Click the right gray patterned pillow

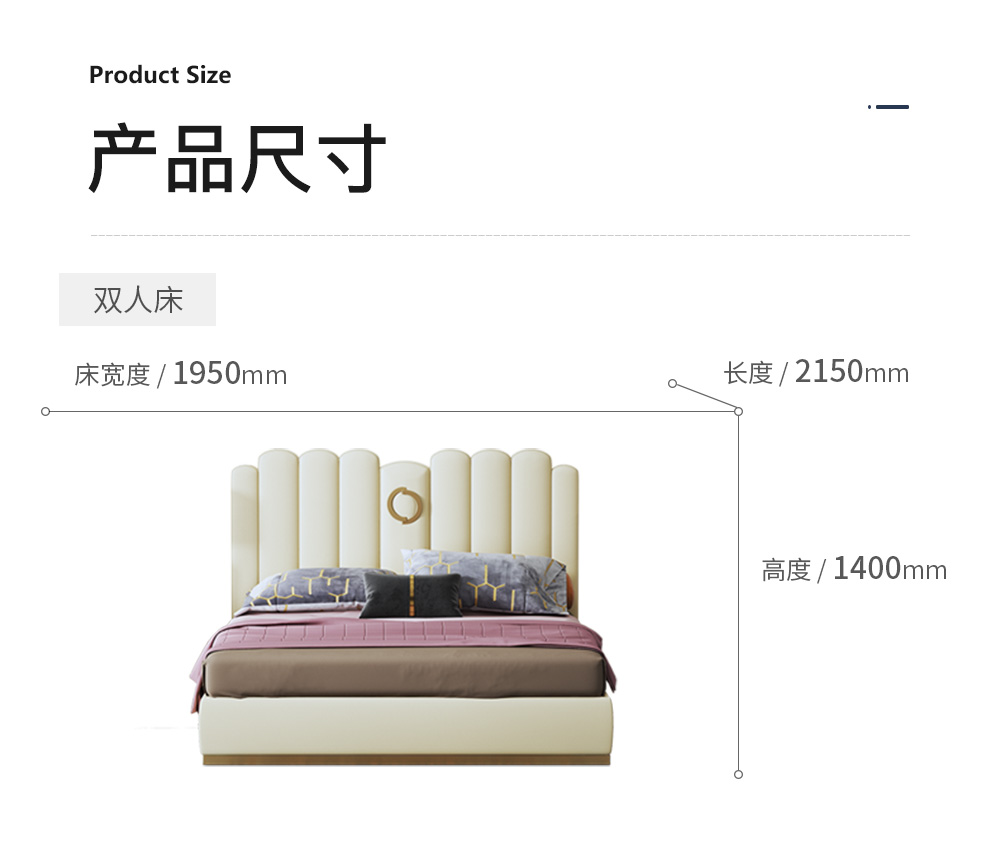click(486, 580)
